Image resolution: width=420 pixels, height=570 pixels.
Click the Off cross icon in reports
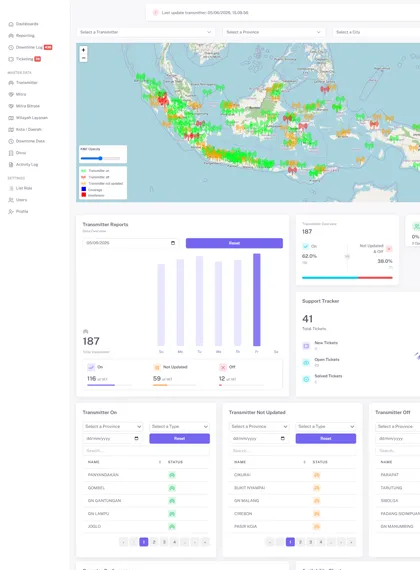coord(223,368)
